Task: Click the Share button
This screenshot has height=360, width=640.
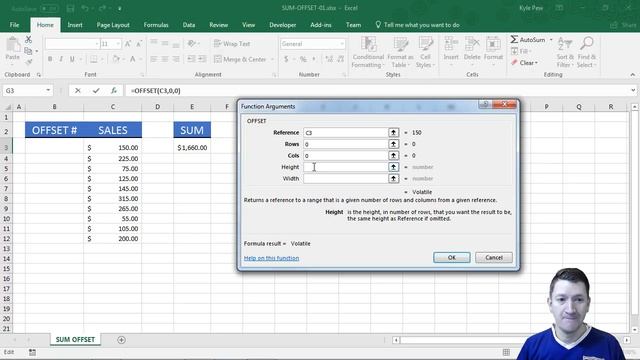Action: pos(623,25)
